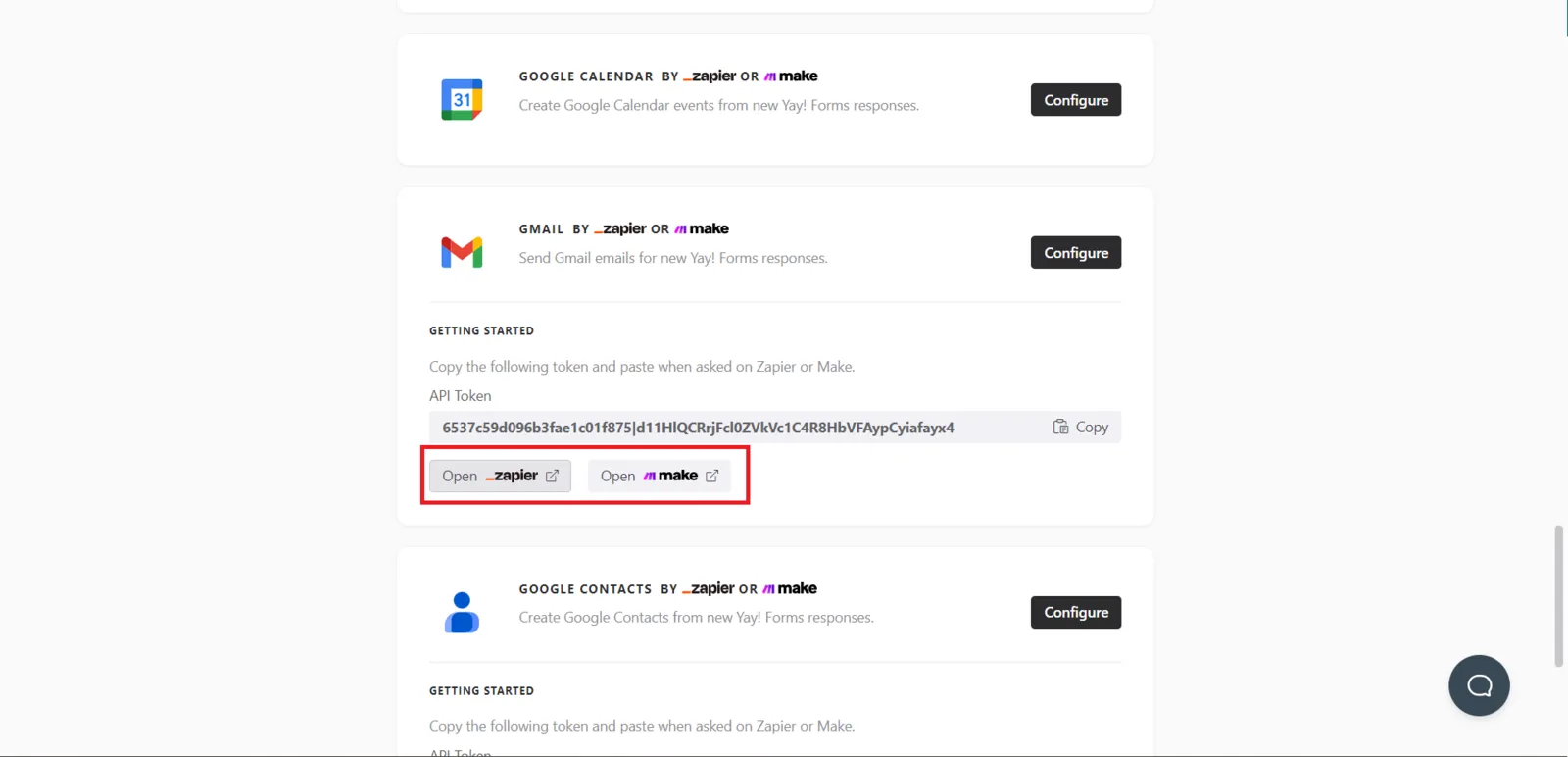Configure the Google Contacts integration
1568x757 pixels.
click(x=1076, y=613)
